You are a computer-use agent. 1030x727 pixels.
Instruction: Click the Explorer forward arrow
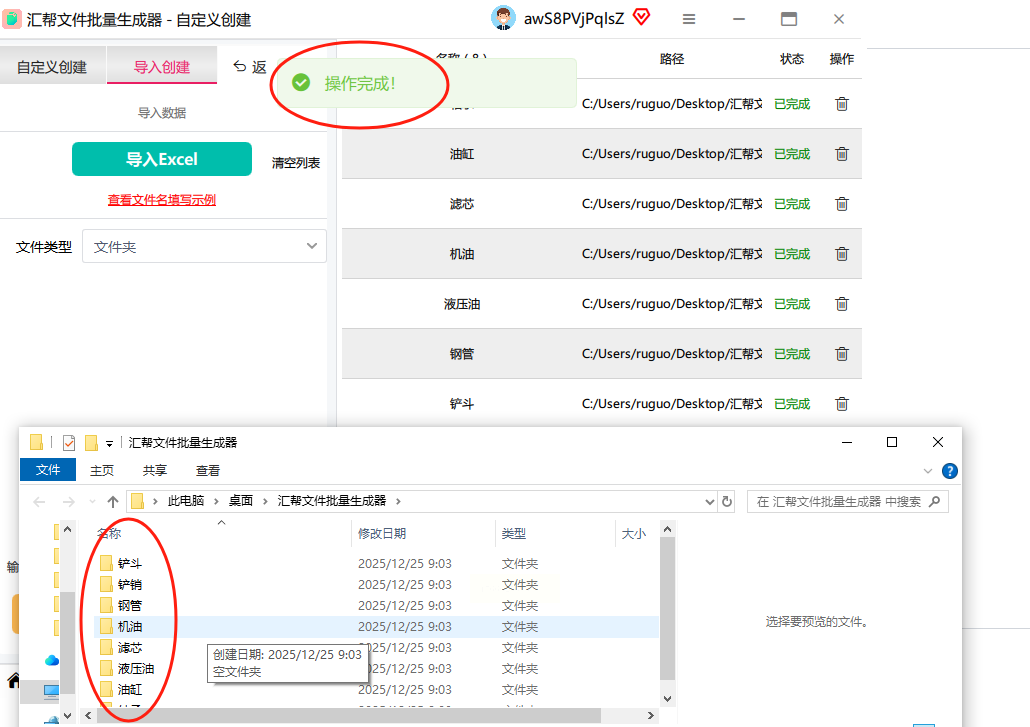coord(68,502)
